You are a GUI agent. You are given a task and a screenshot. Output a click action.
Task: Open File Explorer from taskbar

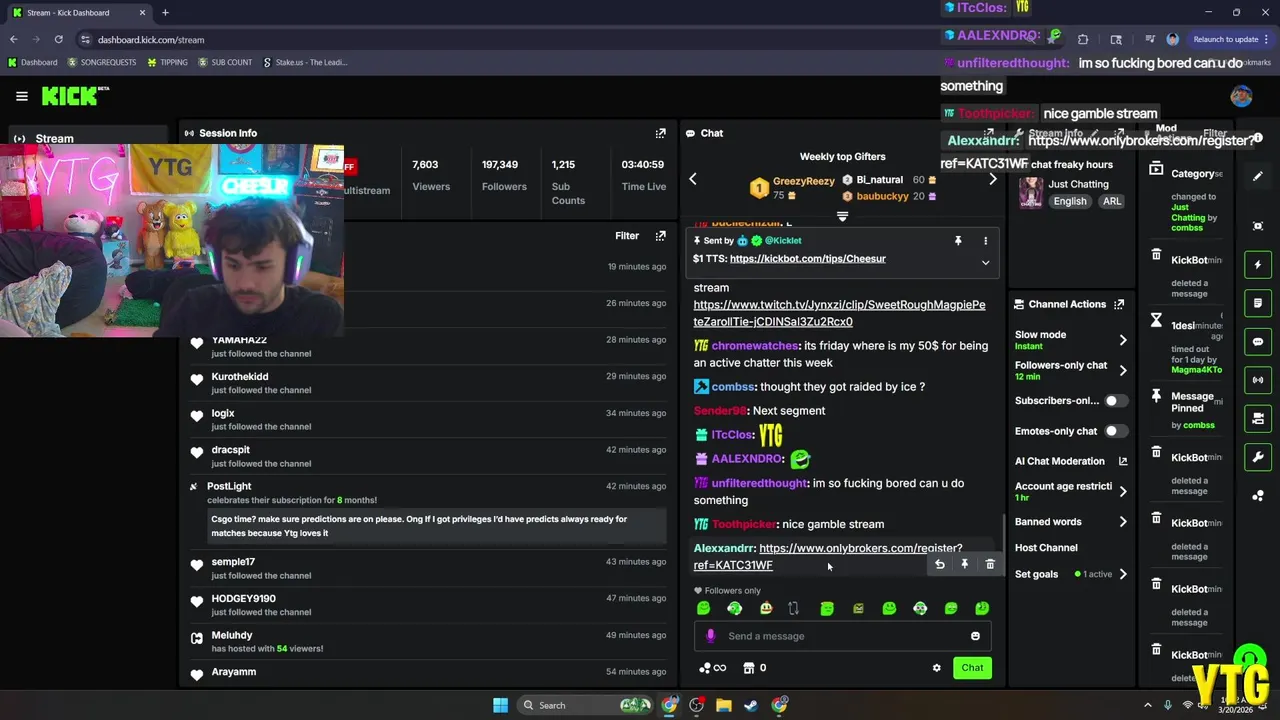(724, 705)
